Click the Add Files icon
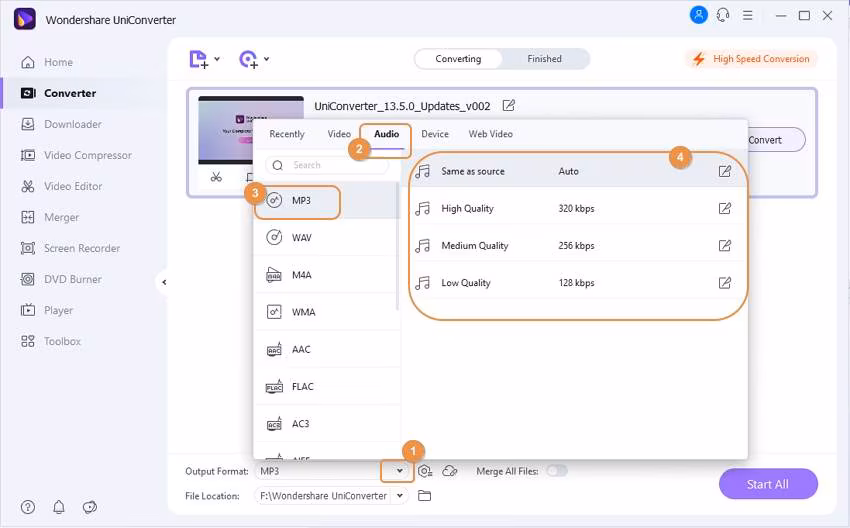The height and width of the screenshot is (528, 850). 198,59
